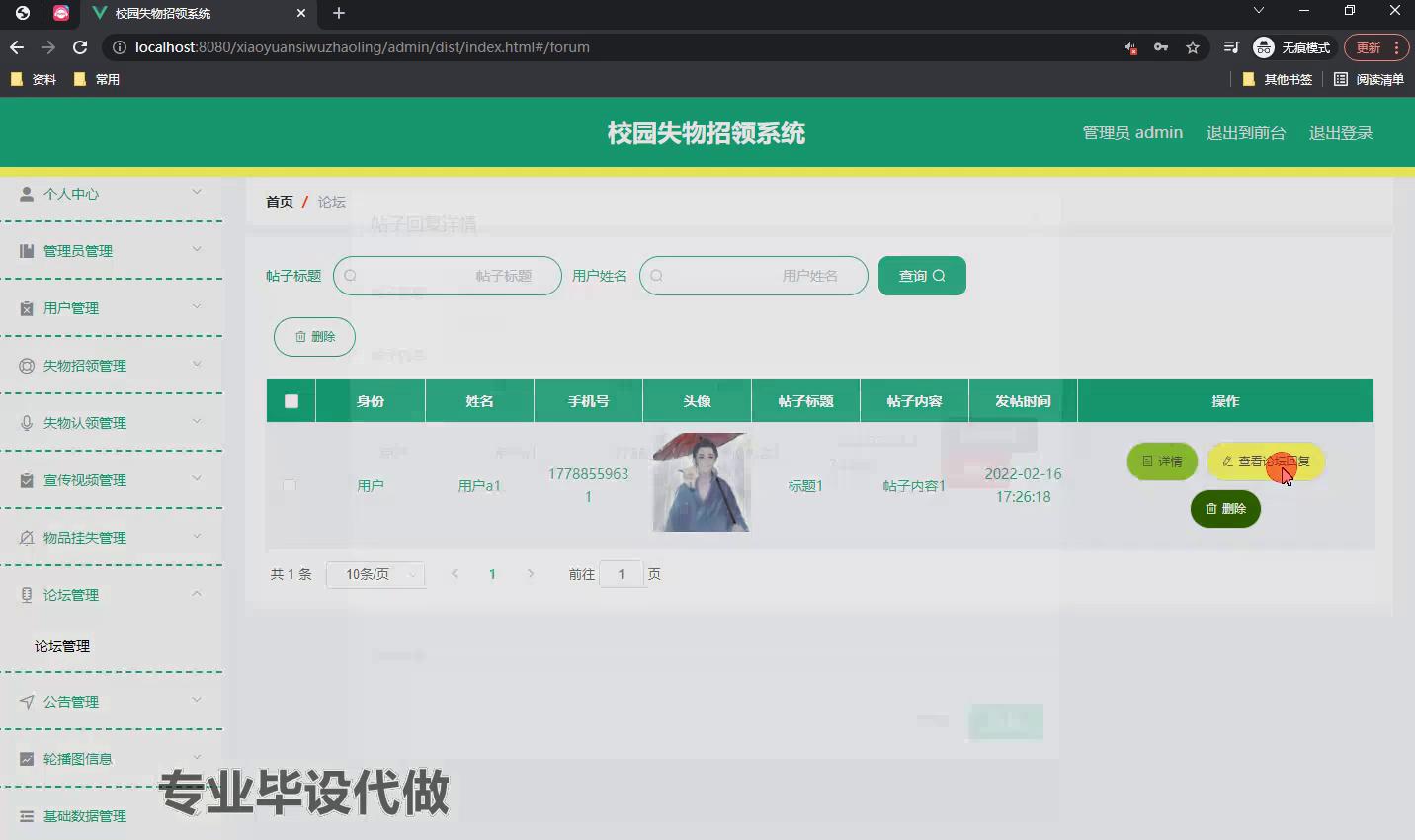Click the 详情 button in the table row
Viewport: 1415px width, 840px height.
1162,462
